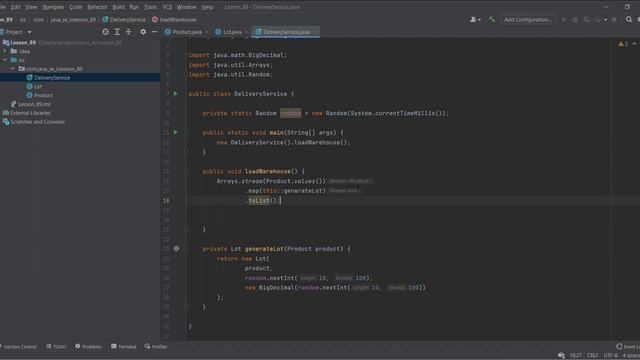This screenshot has height=360, width=640.
Task: Click CRLF line separator in status bar
Action: tap(592, 356)
